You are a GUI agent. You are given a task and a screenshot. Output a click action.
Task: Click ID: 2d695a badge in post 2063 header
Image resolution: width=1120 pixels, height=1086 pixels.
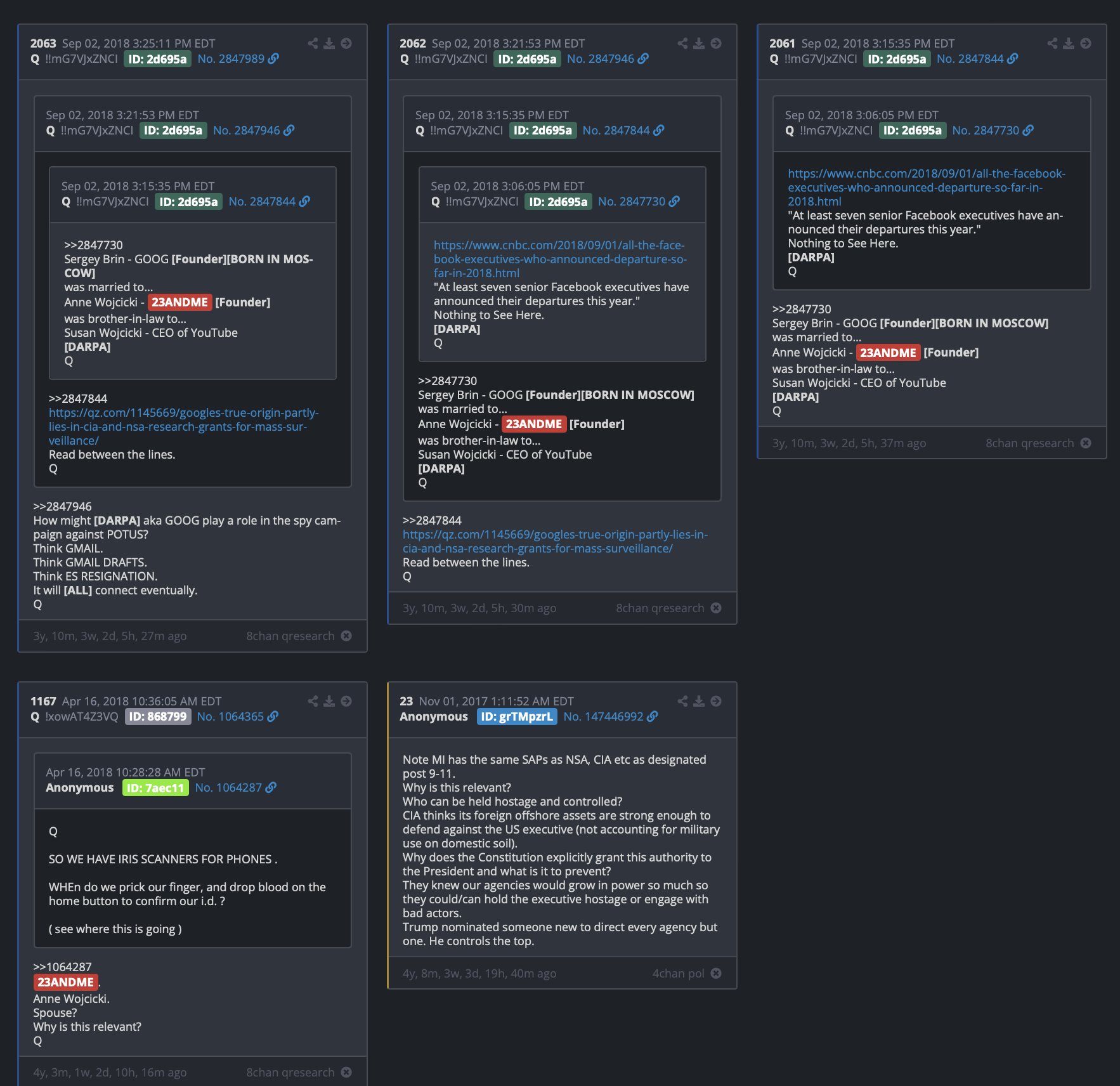[158, 59]
